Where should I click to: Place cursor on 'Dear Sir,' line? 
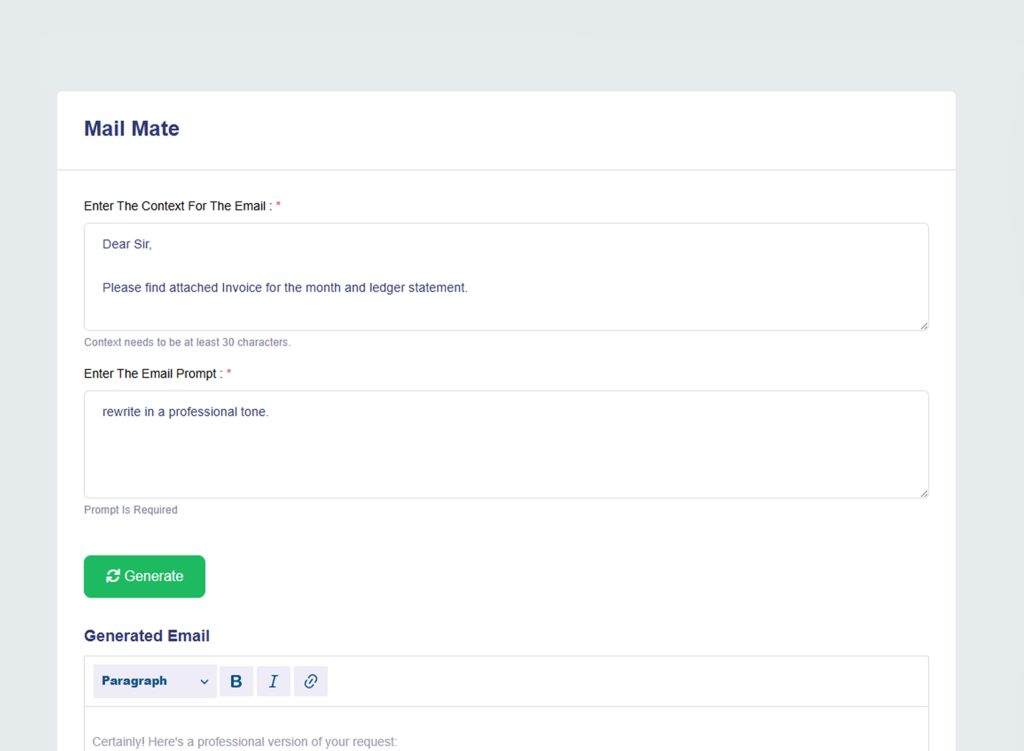127,244
